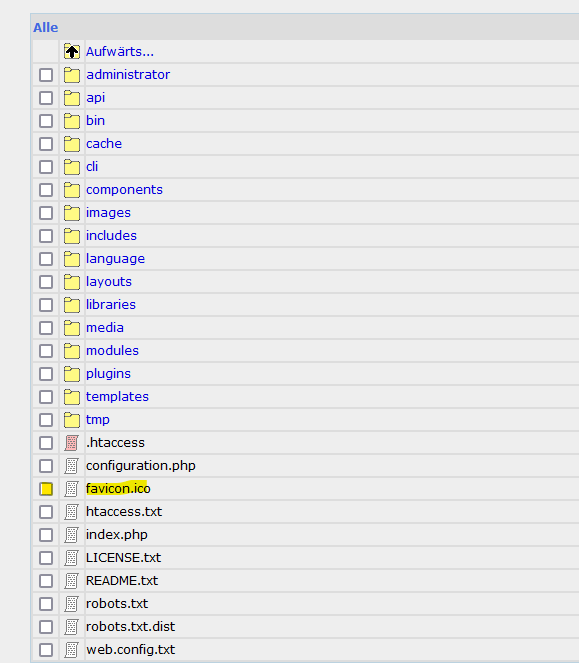
Task: Click the red .htaccess file icon
Action: point(72,443)
